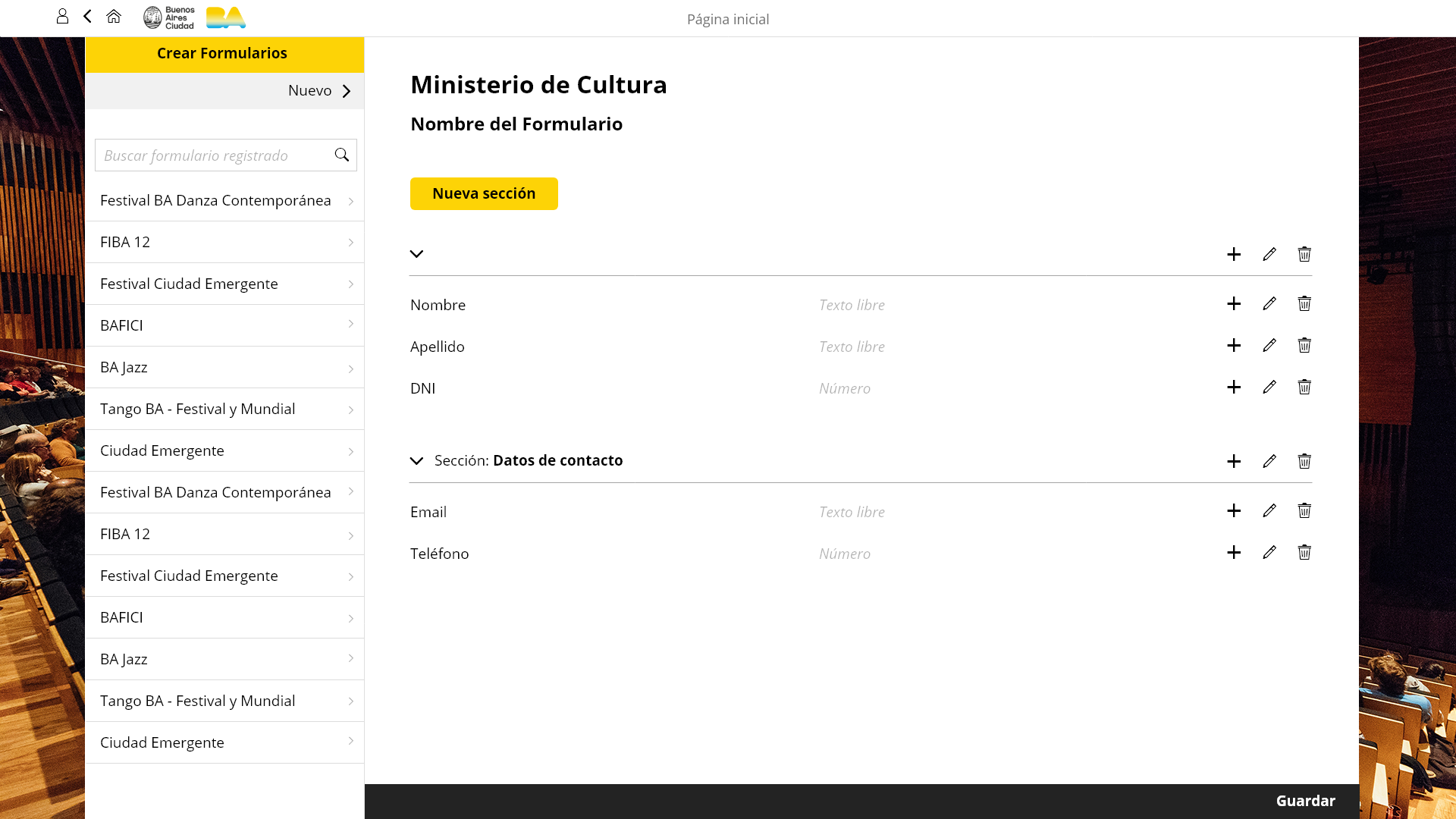The height and width of the screenshot is (819, 1456).
Task: Click the Texto libre type for Nombre
Action: coord(852,305)
